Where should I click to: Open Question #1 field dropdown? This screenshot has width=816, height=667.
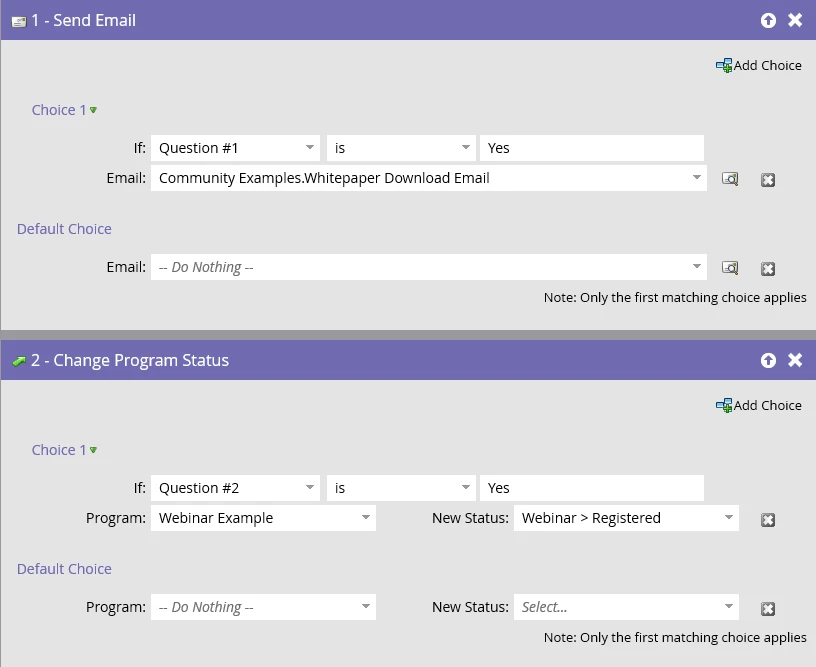pos(235,148)
